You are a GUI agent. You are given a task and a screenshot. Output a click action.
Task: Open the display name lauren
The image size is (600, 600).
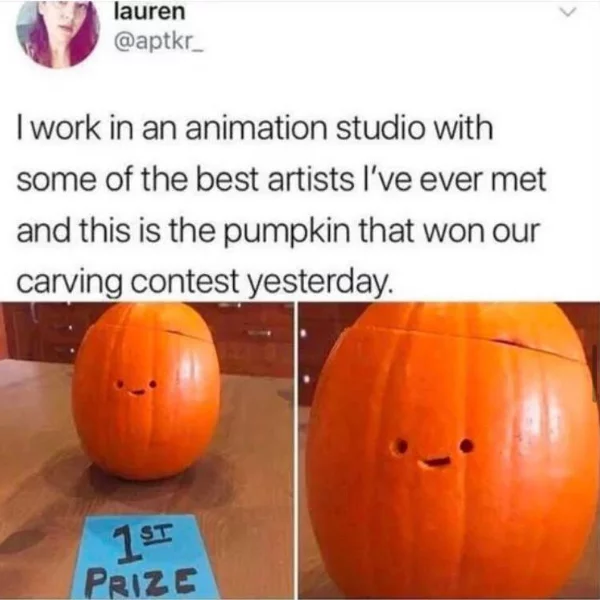[x=150, y=12]
